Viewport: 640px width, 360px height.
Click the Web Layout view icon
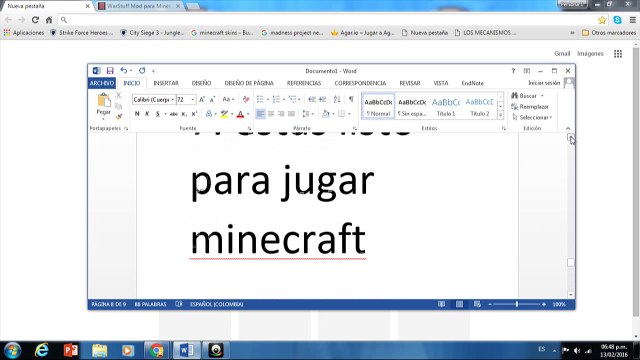pos(477,304)
